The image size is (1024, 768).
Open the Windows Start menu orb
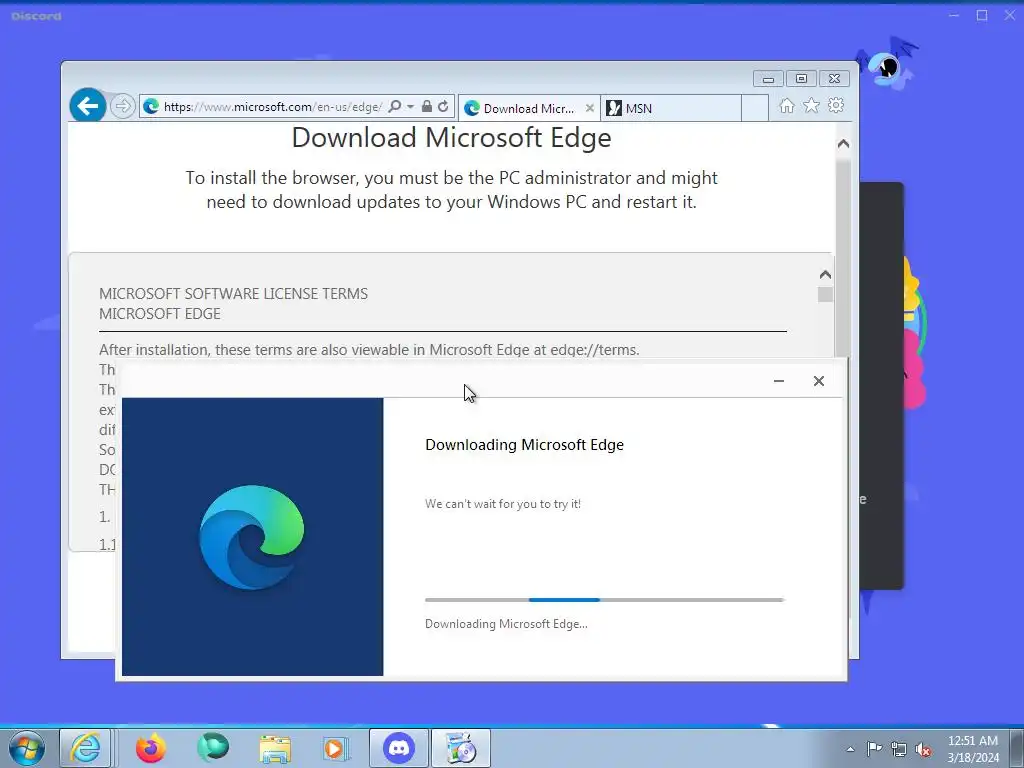point(27,748)
